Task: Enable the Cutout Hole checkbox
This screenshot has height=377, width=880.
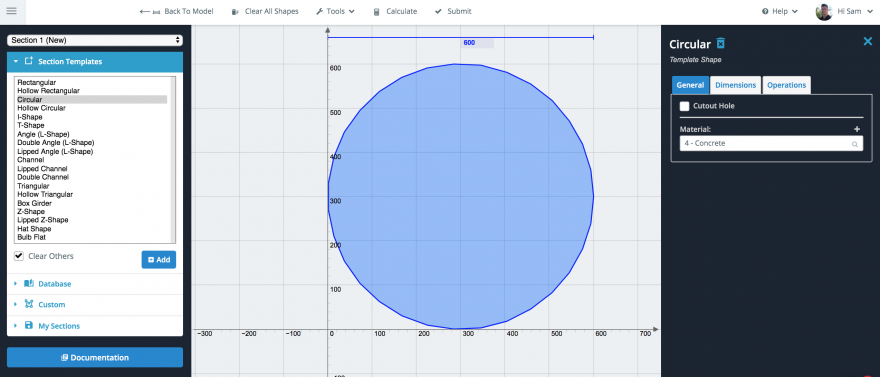Action: point(684,106)
